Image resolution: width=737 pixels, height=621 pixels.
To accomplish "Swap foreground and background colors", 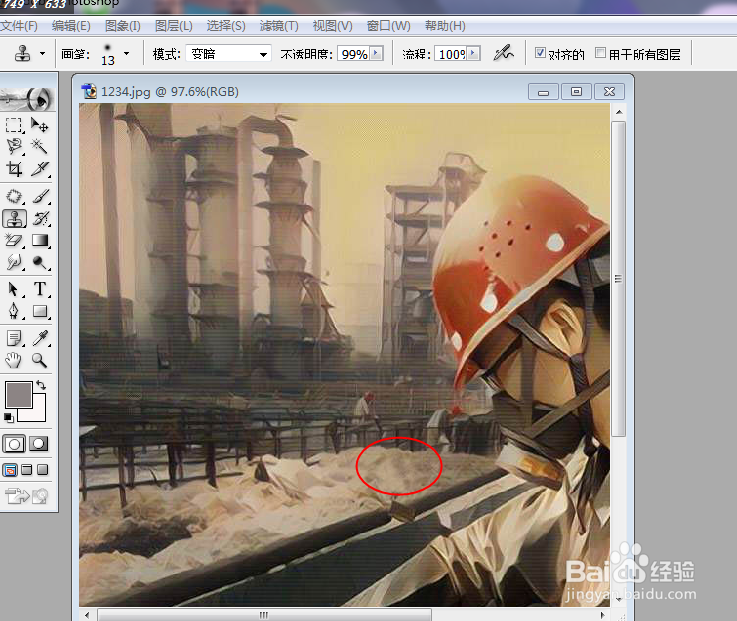I will pos(41,385).
